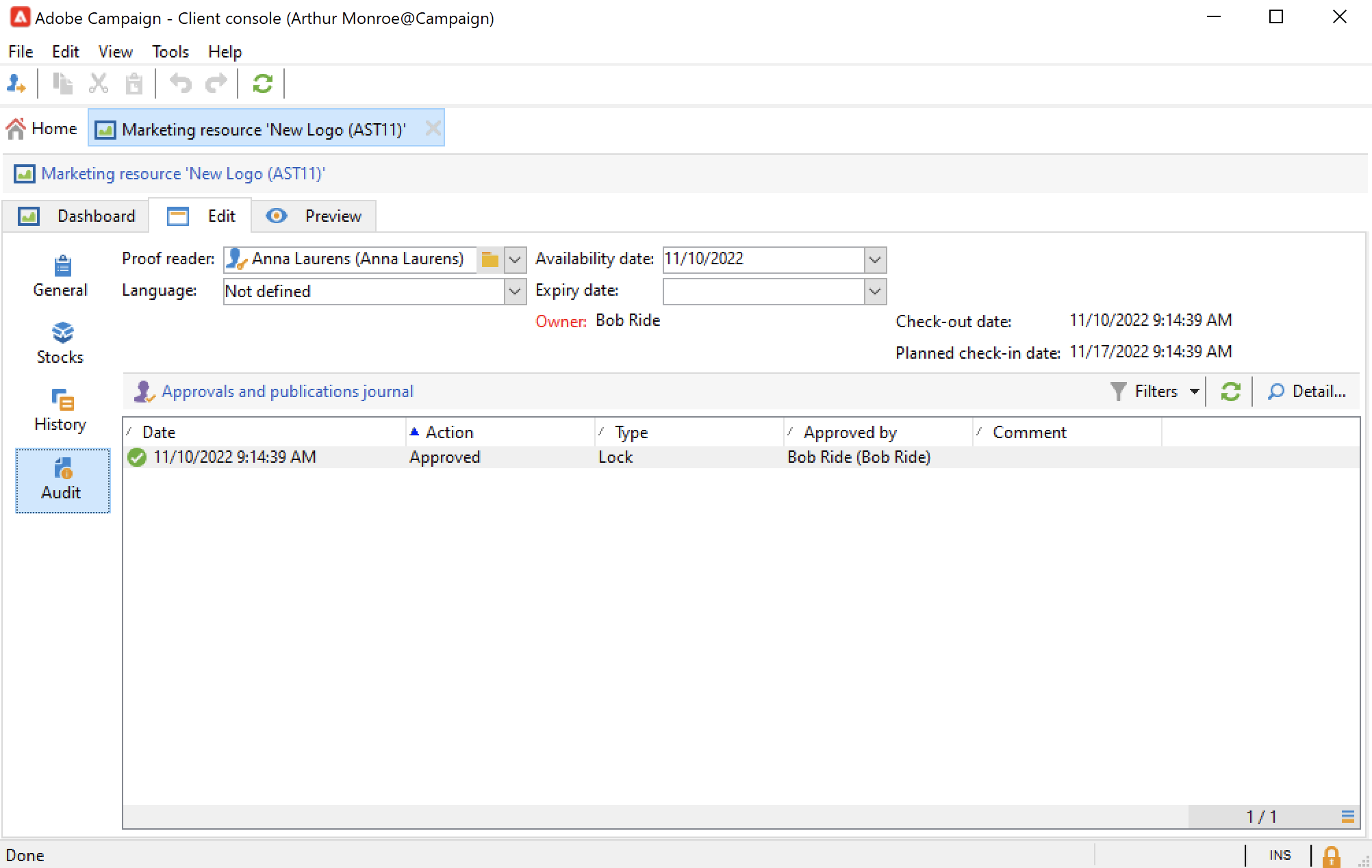Click the undo toolbar icon

click(181, 84)
